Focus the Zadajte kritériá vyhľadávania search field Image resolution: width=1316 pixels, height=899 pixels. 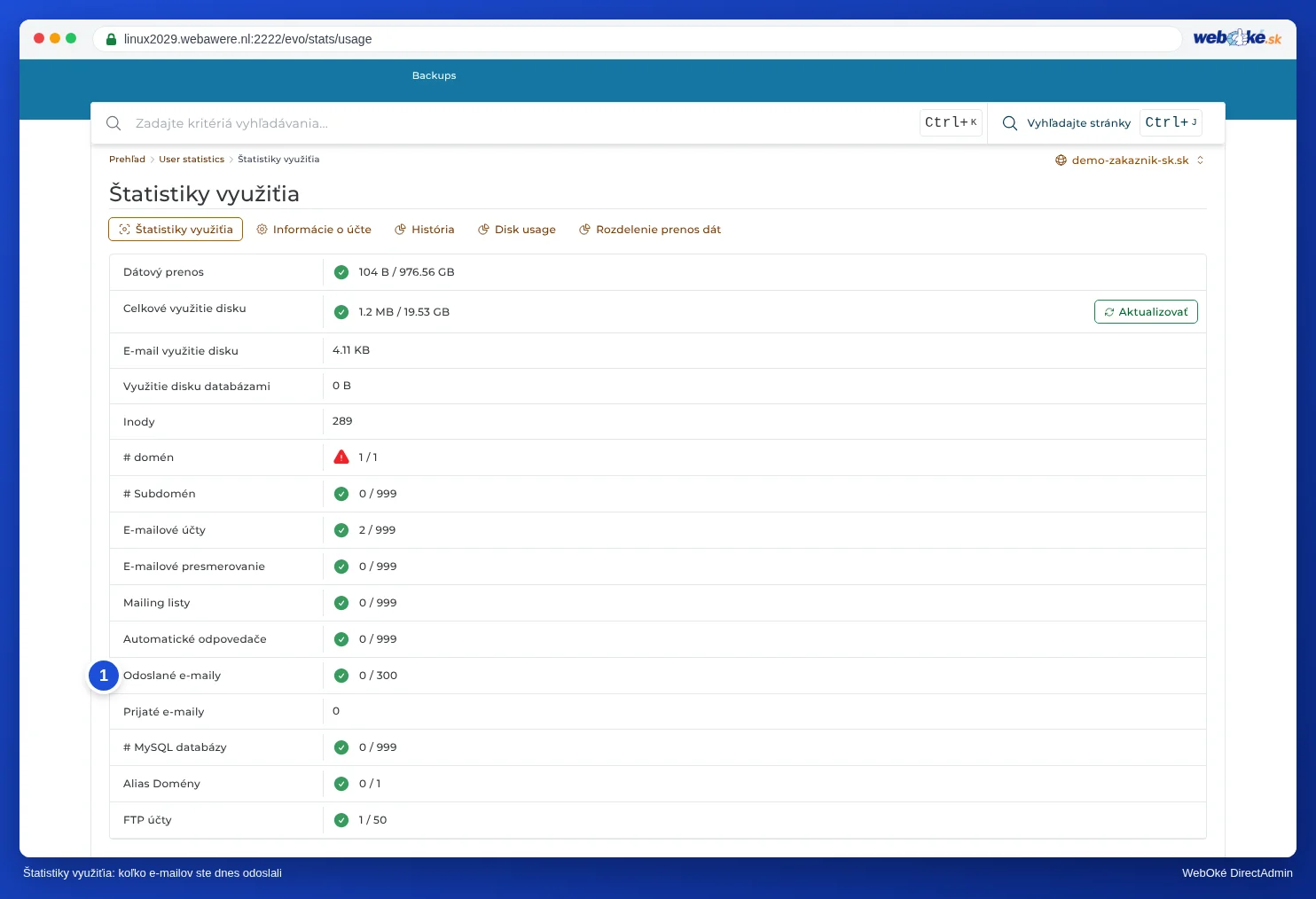(x=523, y=123)
